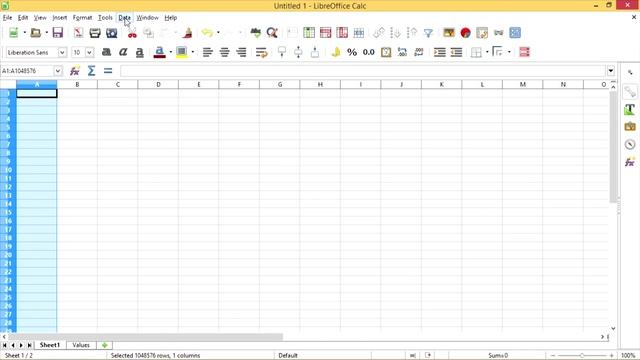Select column B header
Viewport: 640px width, 360px height.
[77, 84]
